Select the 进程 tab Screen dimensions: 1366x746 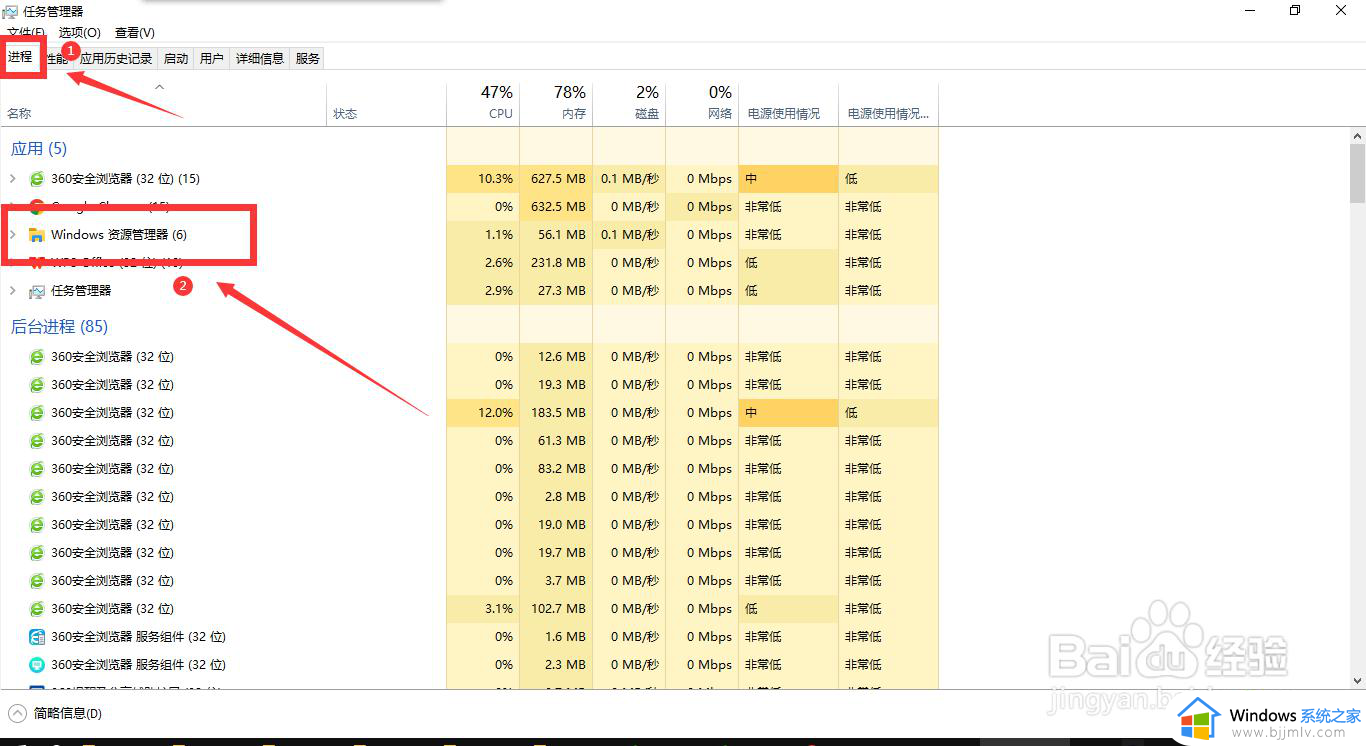click(x=21, y=57)
